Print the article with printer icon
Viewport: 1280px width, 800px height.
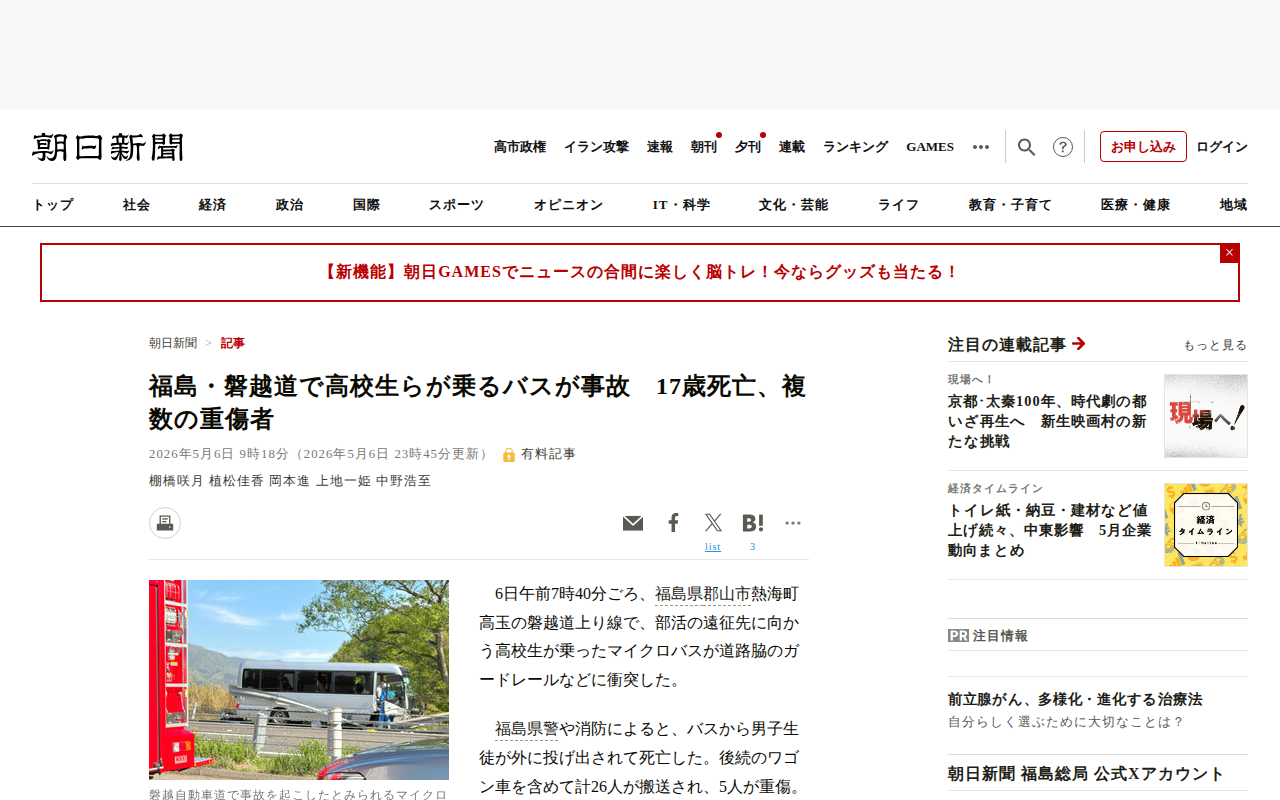(165, 523)
